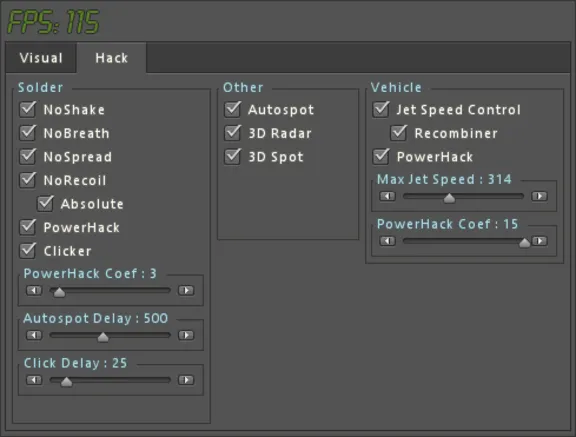
Task: Click right arrow of Soldier PowerHack Coef slider
Action: [186, 290]
